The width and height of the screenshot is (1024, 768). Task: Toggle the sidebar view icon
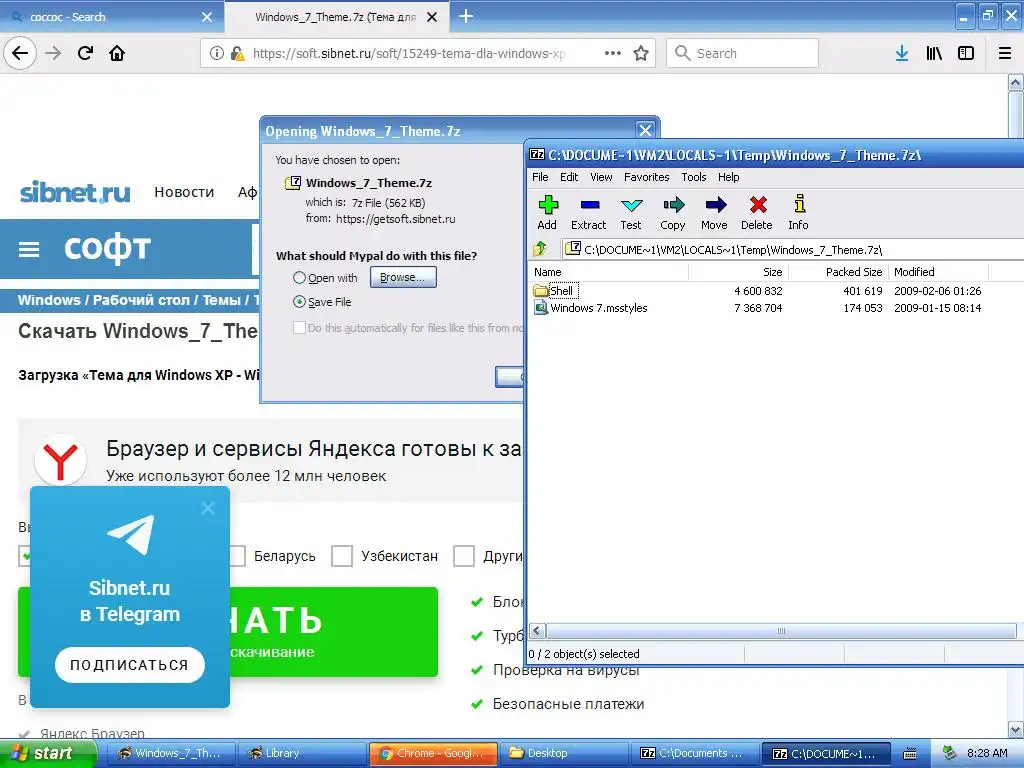click(x=966, y=53)
